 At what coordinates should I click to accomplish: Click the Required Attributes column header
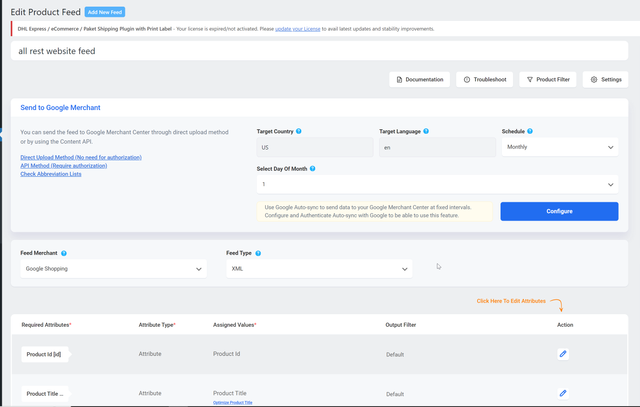click(47, 325)
